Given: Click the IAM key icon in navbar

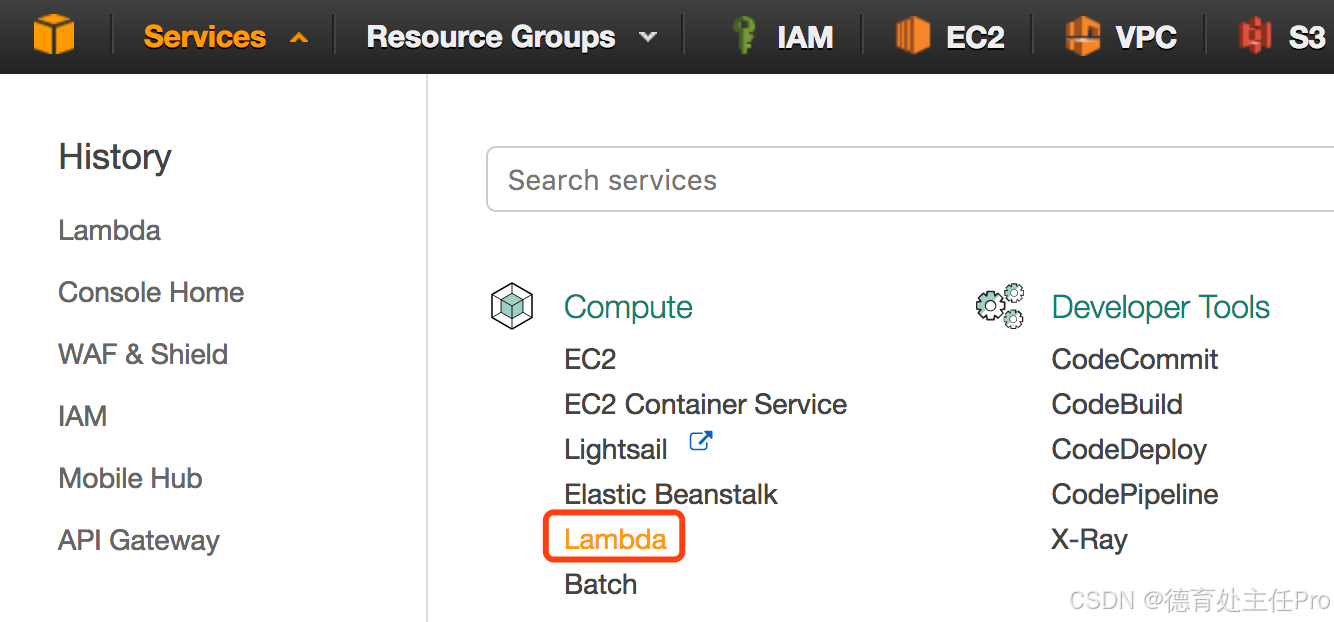Looking at the screenshot, I should 743,36.
